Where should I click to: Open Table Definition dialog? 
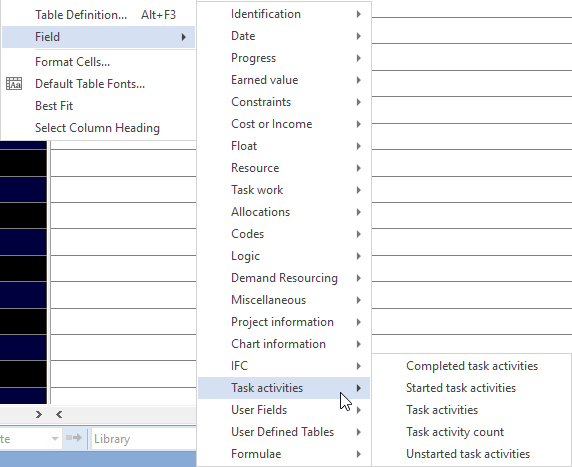[x=98, y=15]
